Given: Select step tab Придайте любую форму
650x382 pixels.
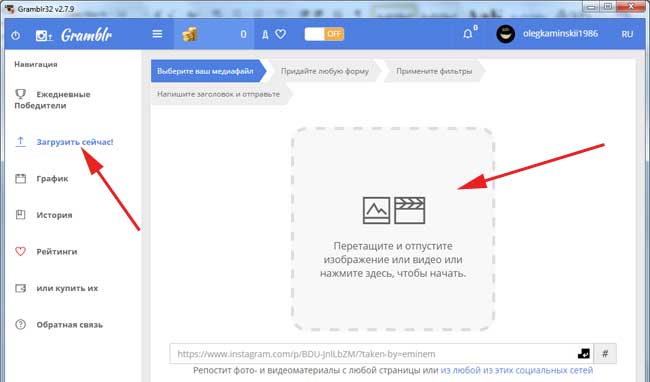Looking at the screenshot, I should (325, 71).
